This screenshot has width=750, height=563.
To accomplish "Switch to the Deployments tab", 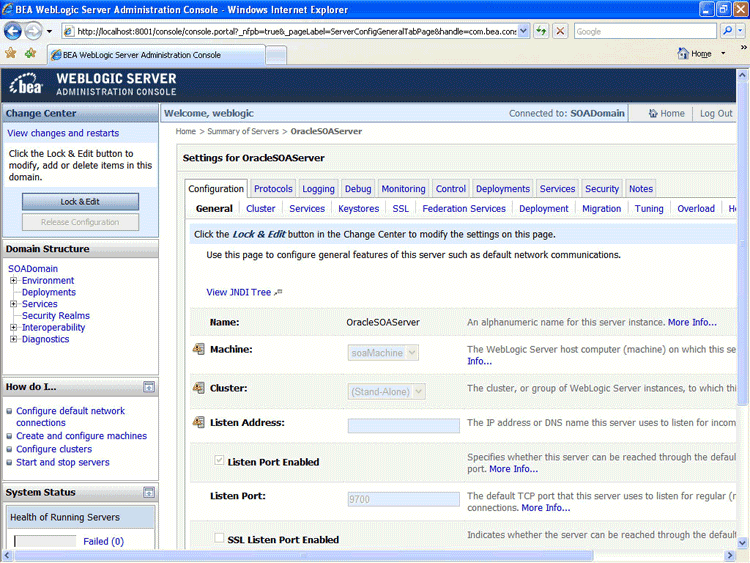I will click(503, 188).
